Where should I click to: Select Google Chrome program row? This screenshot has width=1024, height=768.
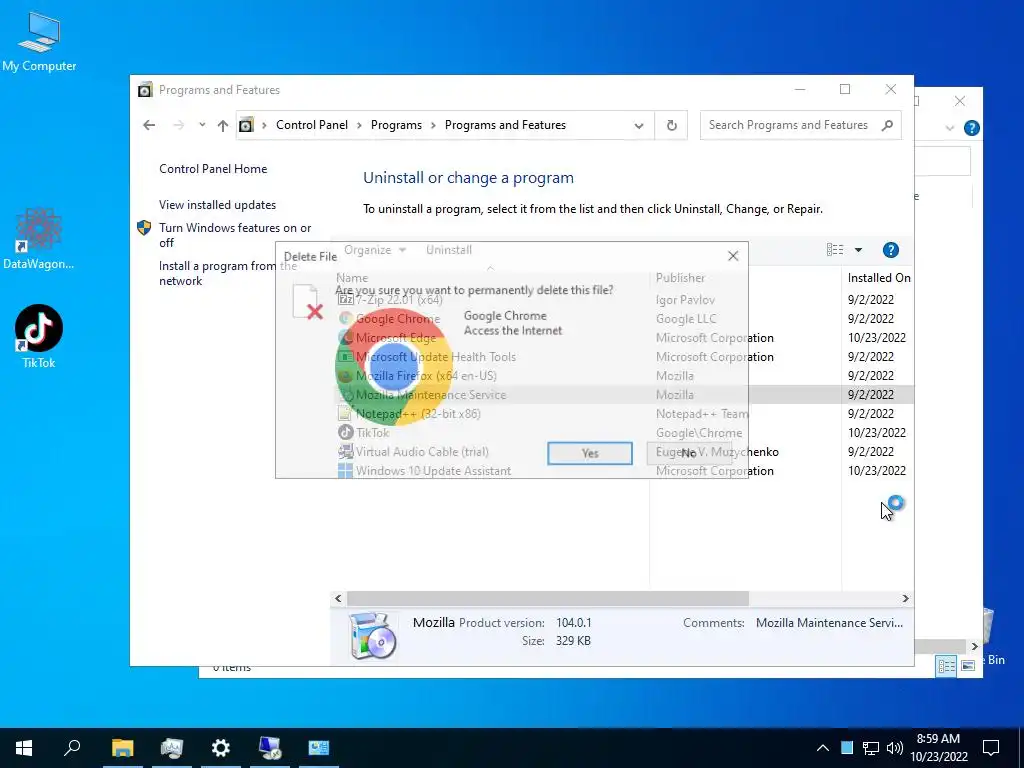point(624,319)
